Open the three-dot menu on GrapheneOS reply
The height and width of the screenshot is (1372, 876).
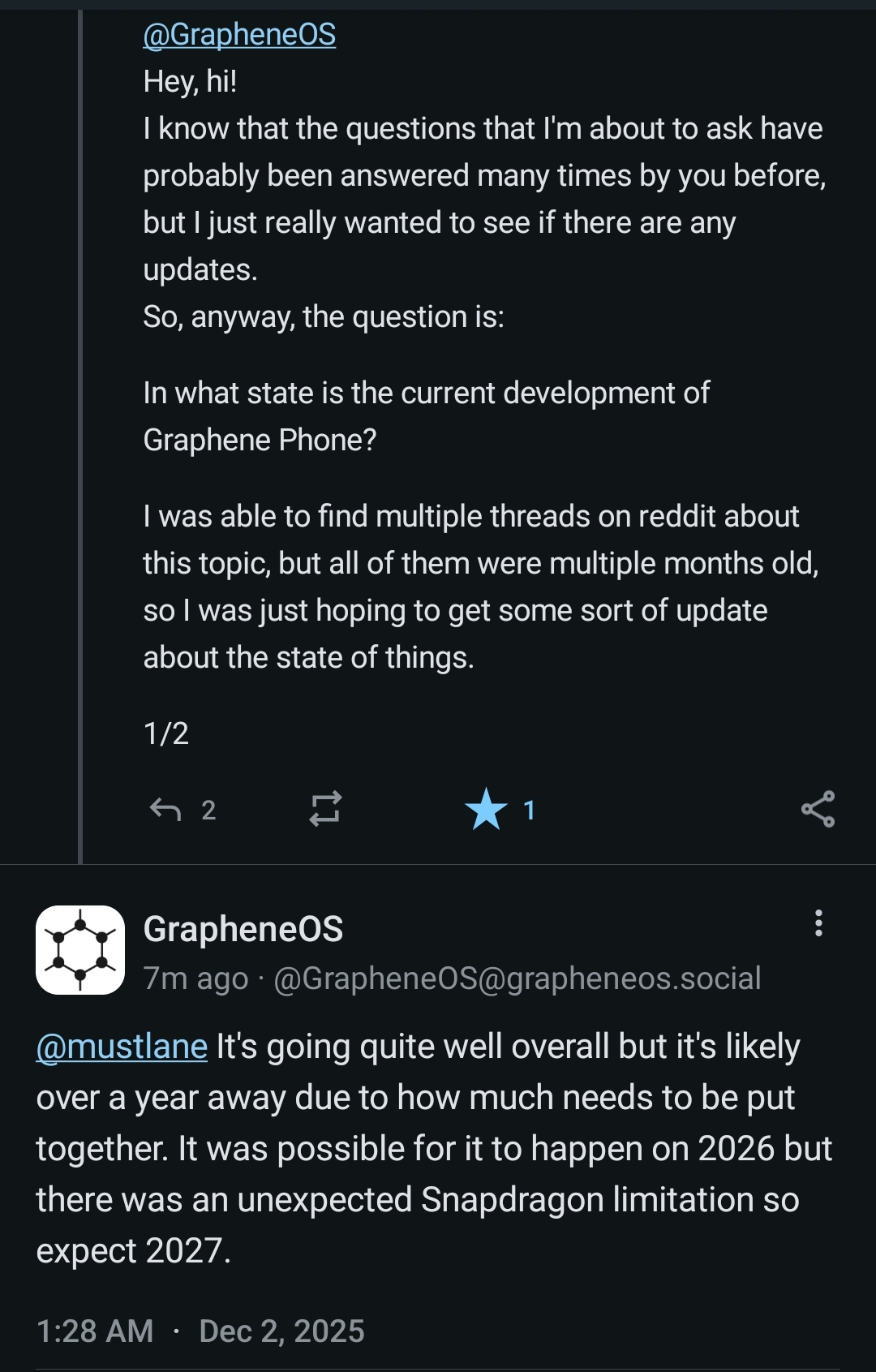[x=818, y=923]
